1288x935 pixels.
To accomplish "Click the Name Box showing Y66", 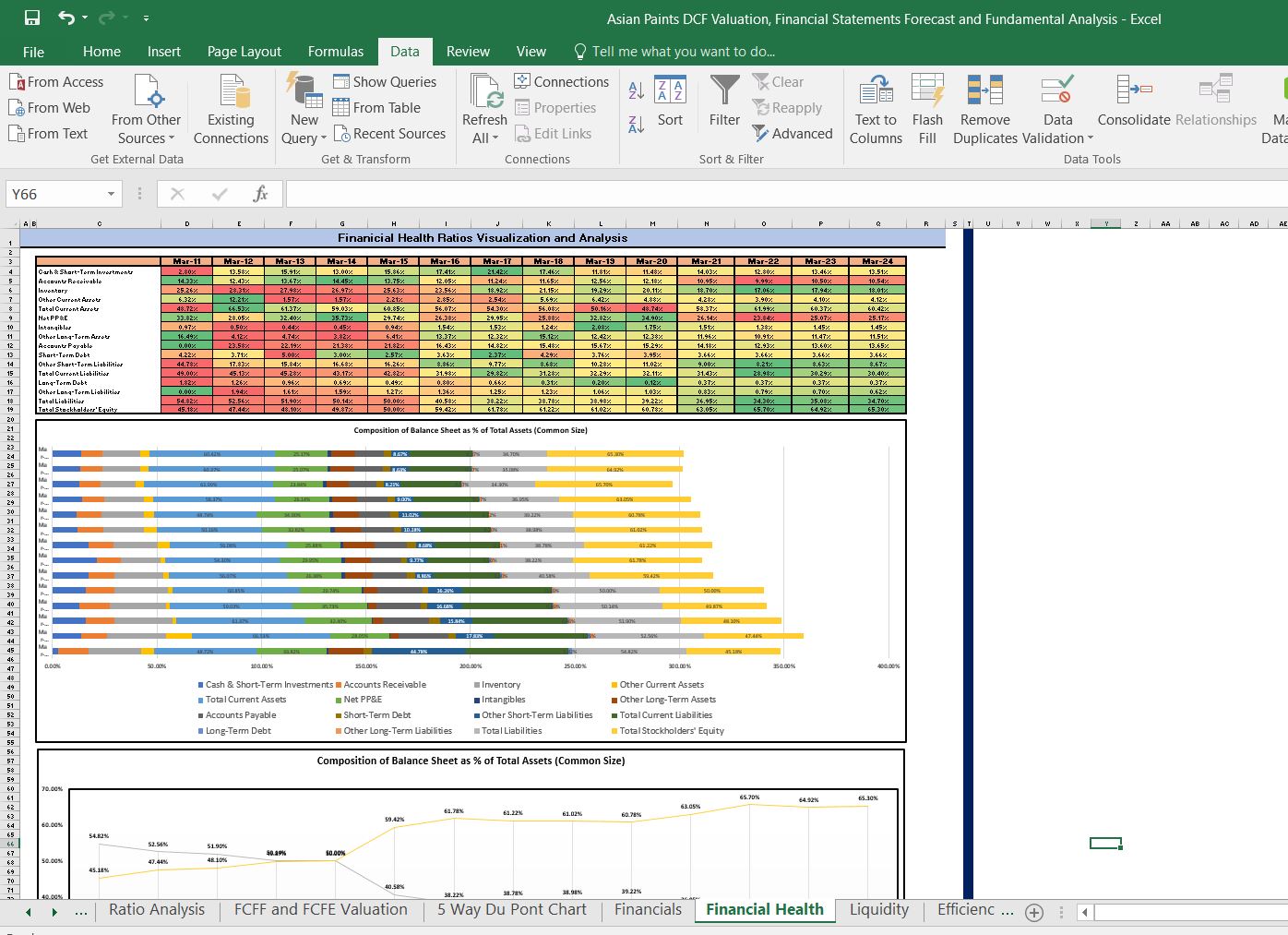I will point(55,194).
